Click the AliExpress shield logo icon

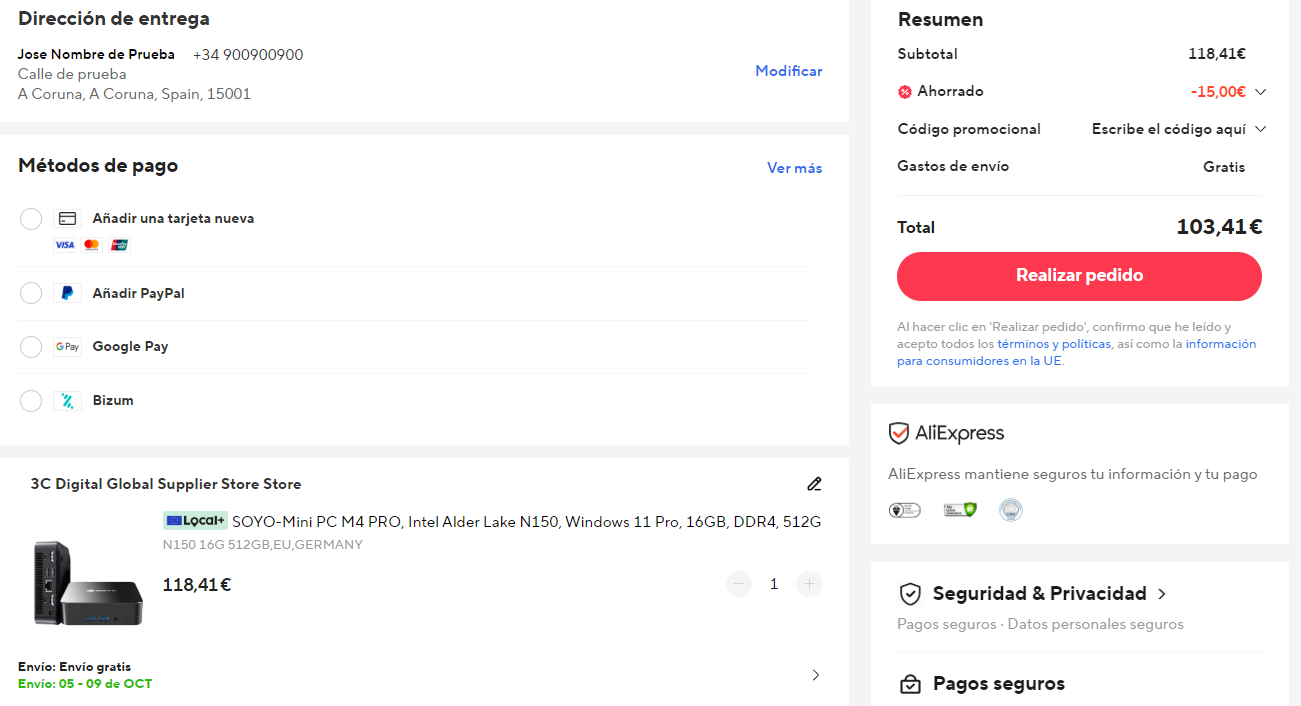coord(899,433)
